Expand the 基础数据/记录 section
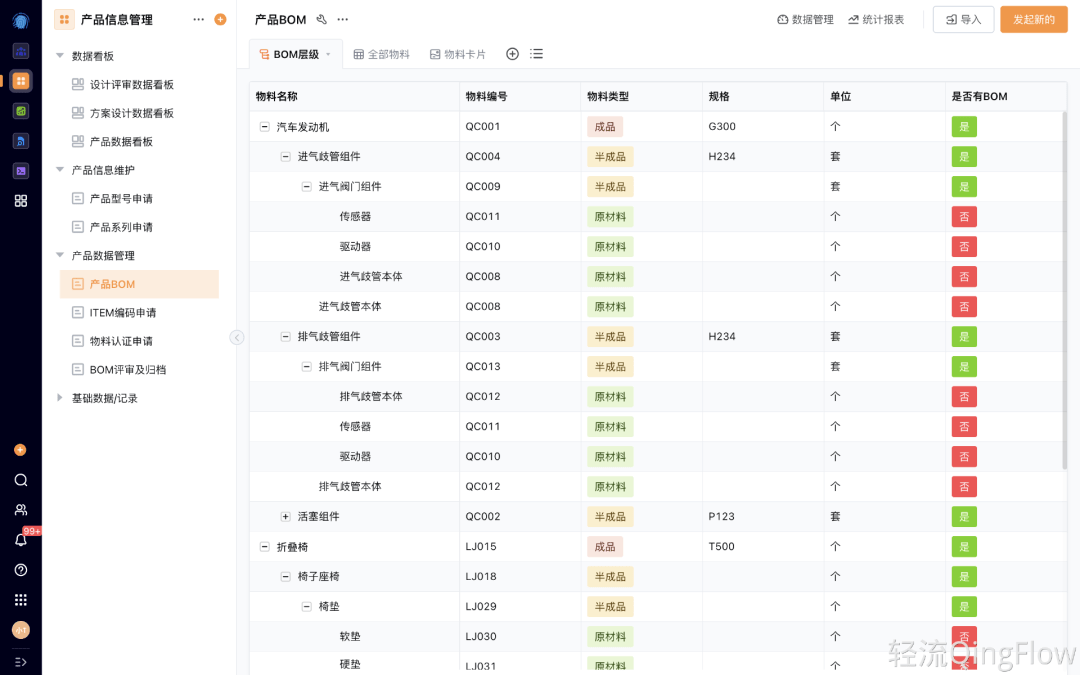 (60, 398)
